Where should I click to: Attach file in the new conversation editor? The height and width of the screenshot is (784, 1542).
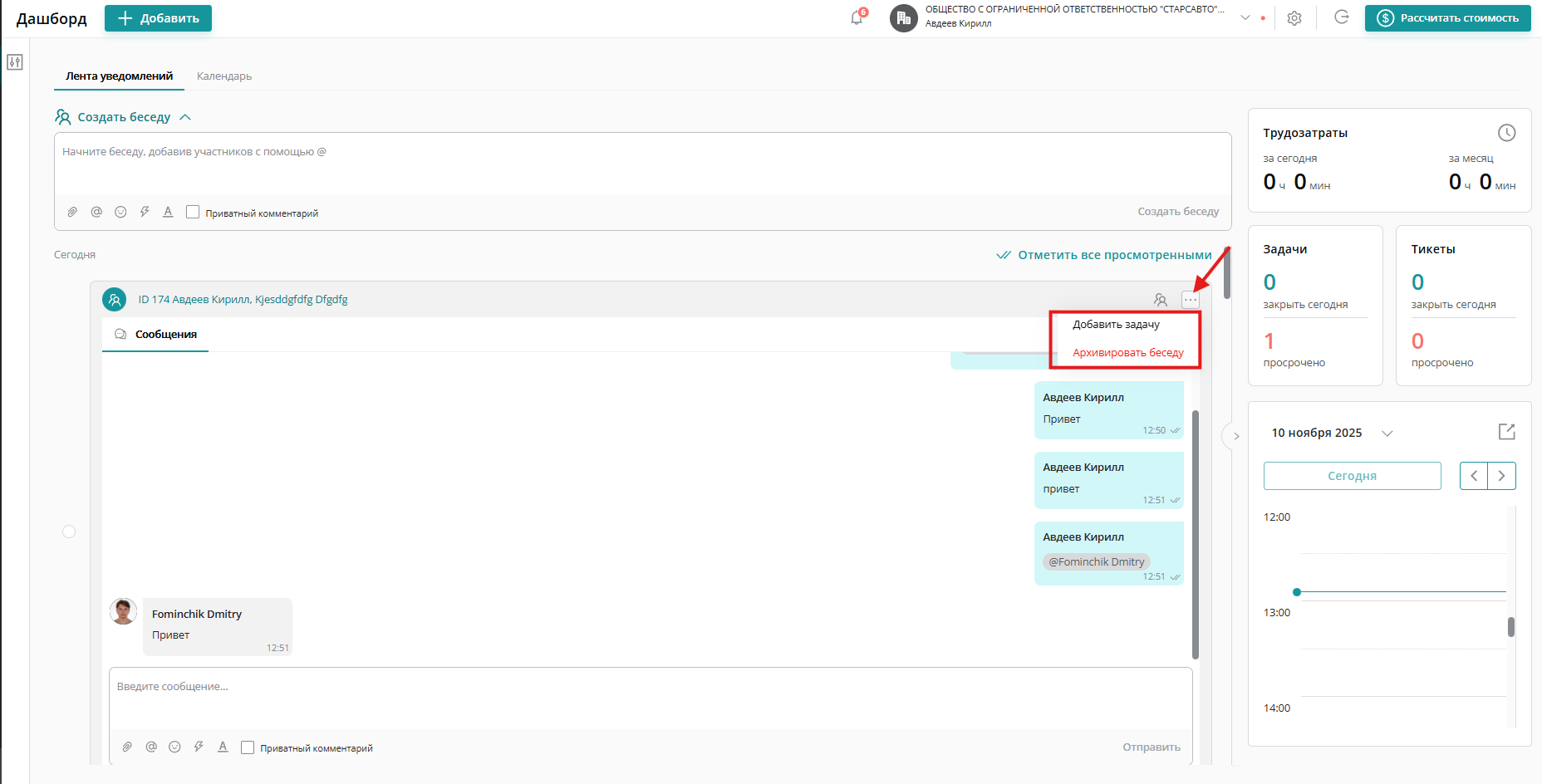coord(72,213)
